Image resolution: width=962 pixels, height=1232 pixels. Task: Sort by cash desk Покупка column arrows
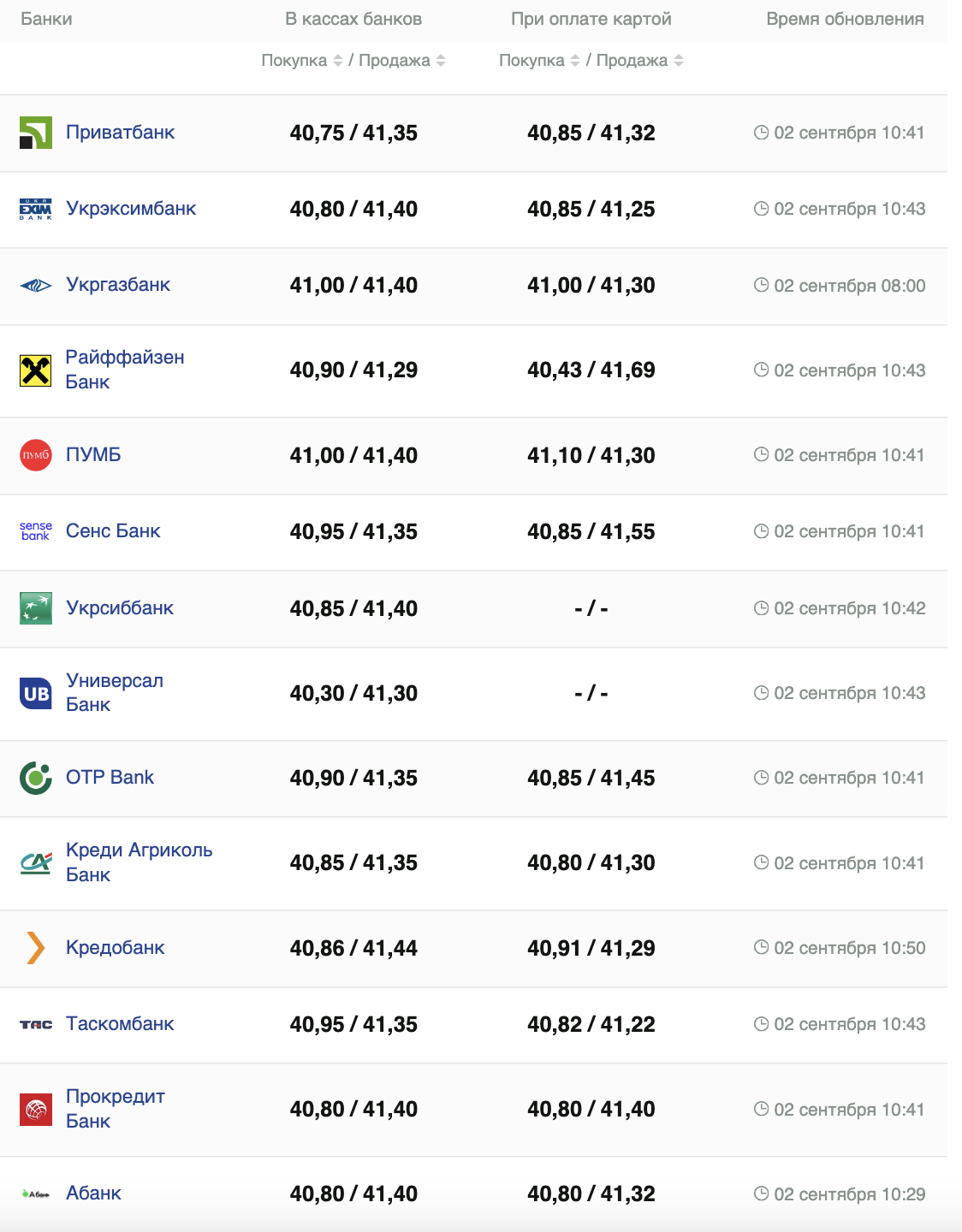[338, 61]
